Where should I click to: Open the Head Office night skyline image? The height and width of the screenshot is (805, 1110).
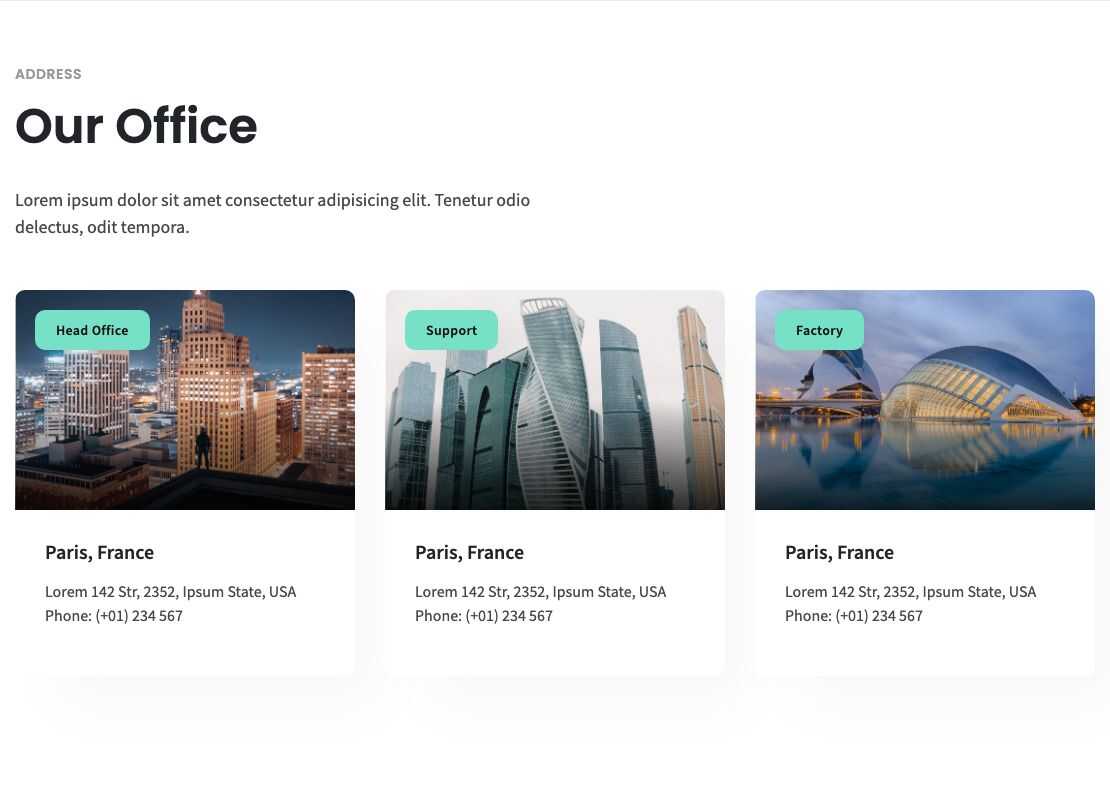coord(185,399)
